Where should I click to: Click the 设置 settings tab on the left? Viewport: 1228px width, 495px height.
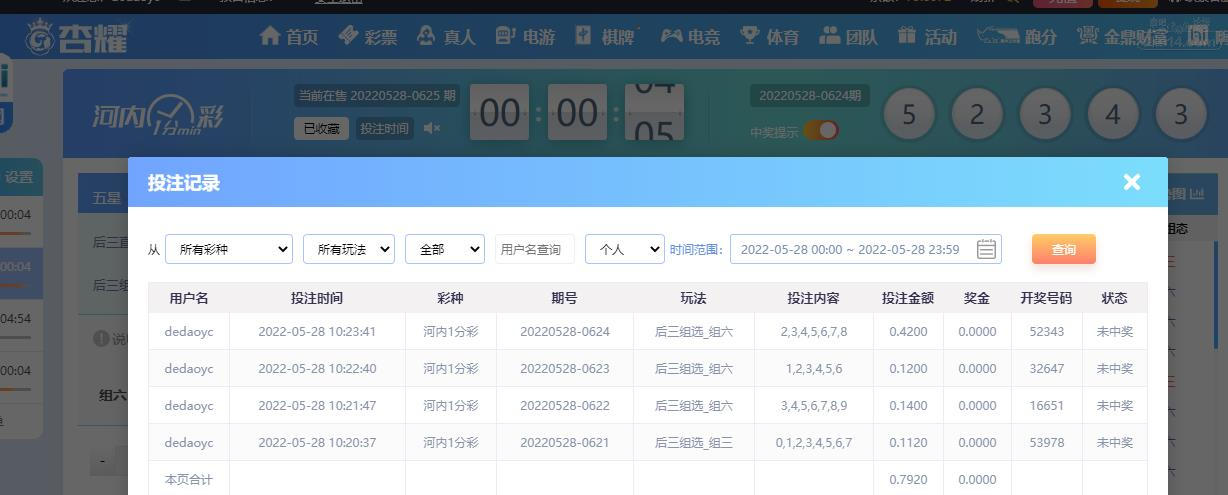19,177
